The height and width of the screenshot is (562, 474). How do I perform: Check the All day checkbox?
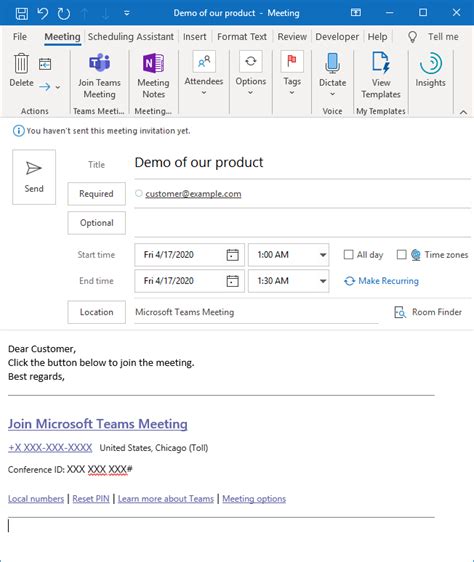click(x=349, y=254)
